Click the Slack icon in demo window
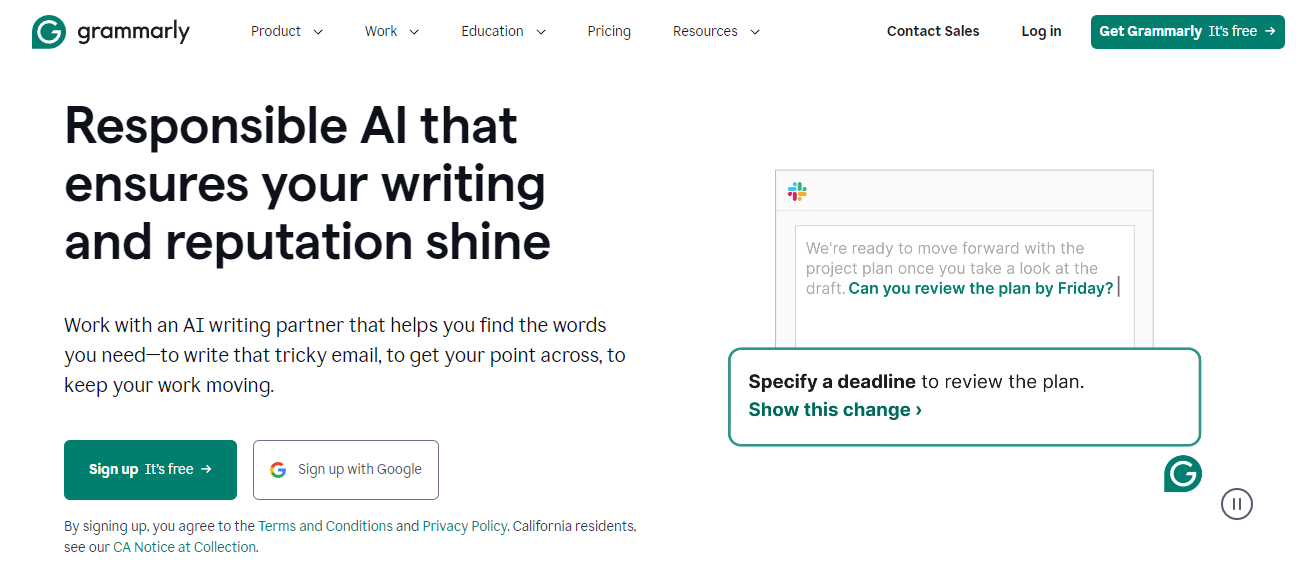The image size is (1313, 584). pos(797,191)
